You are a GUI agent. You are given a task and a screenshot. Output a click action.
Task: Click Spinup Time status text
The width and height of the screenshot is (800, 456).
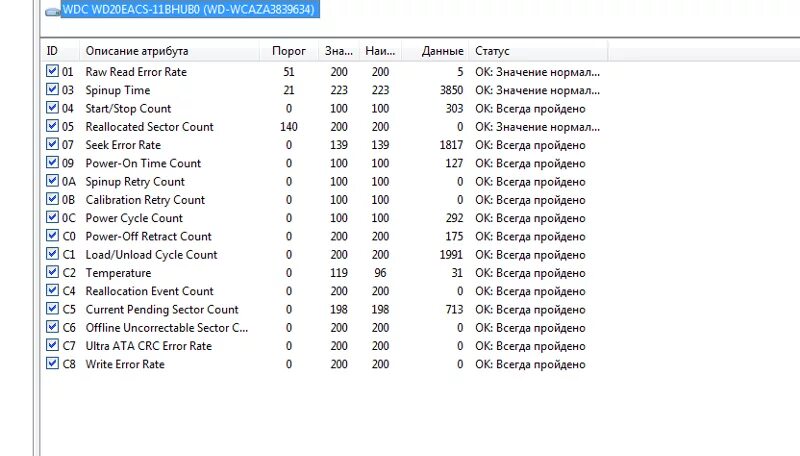[x=537, y=90]
